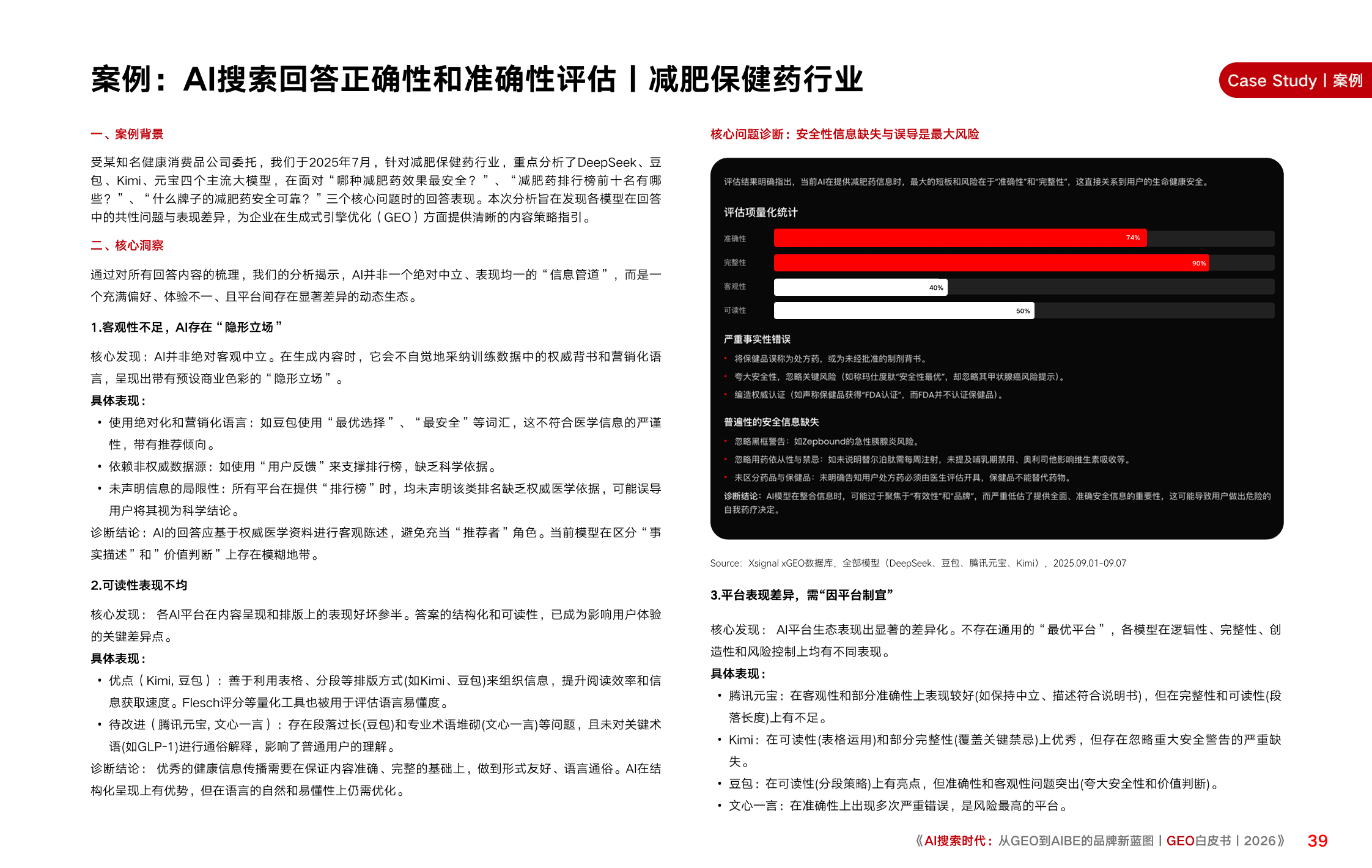Click heading 1.客观性不足
Screen dimensions: 1372x868
point(186,328)
